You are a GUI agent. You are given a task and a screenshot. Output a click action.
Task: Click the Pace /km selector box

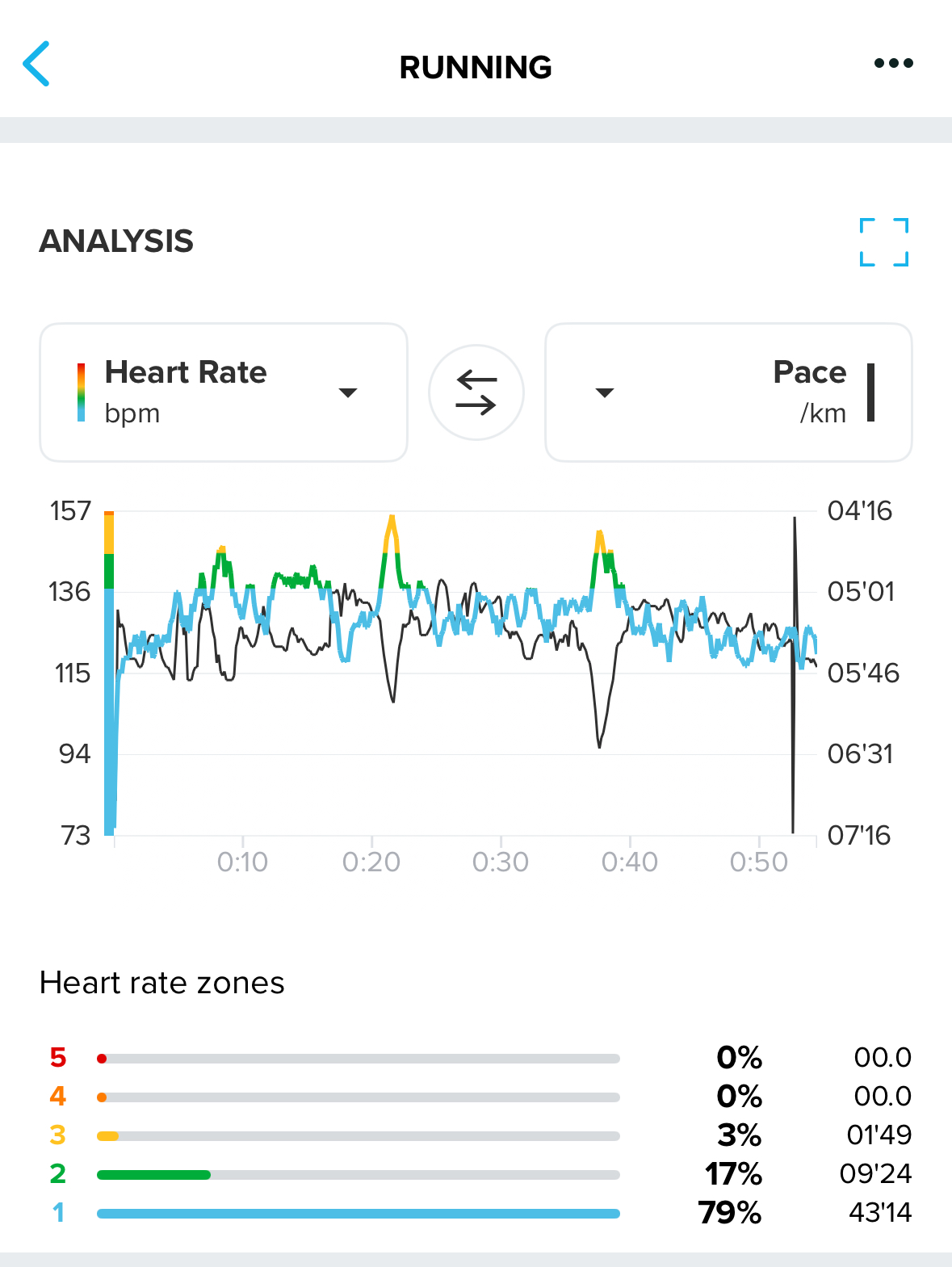point(729,392)
